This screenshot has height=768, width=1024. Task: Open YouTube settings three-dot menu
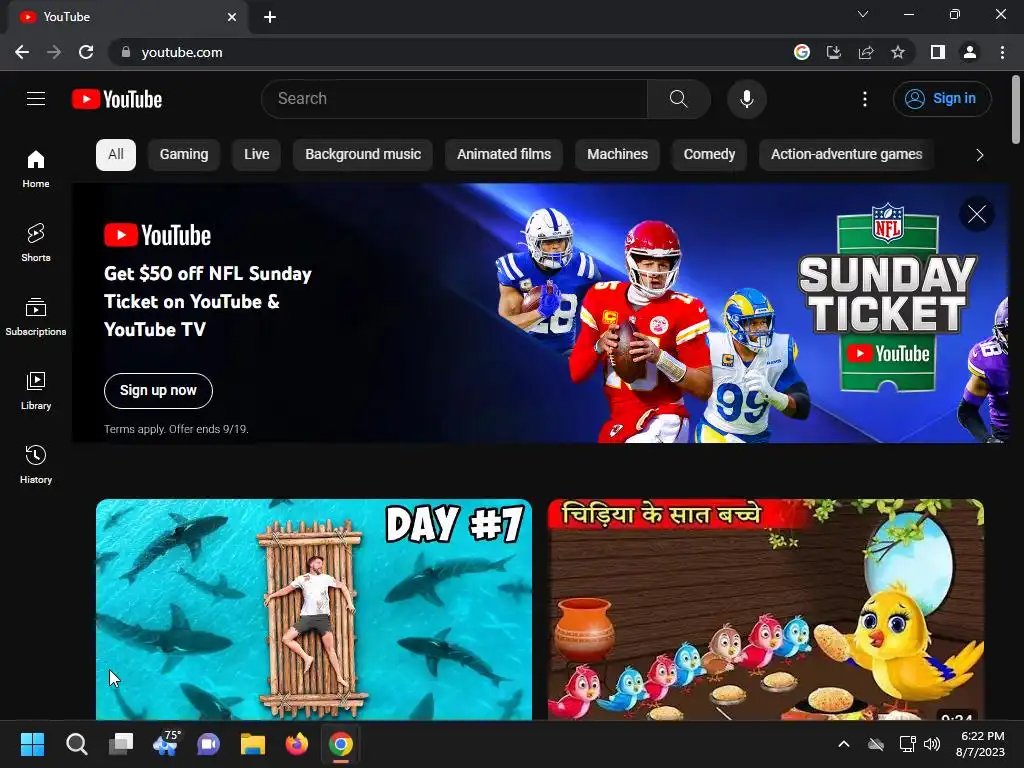click(x=865, y=99)
